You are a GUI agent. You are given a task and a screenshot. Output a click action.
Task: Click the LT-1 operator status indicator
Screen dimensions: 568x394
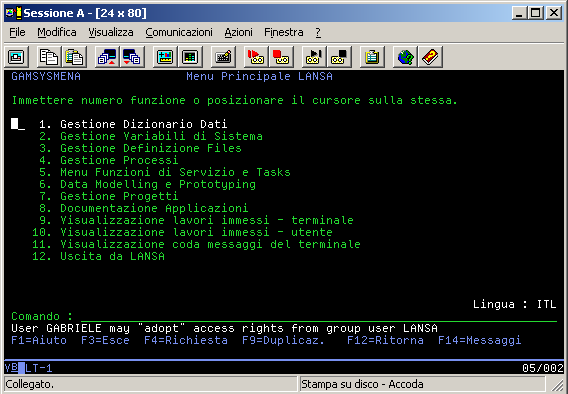[x=39, y=368]
